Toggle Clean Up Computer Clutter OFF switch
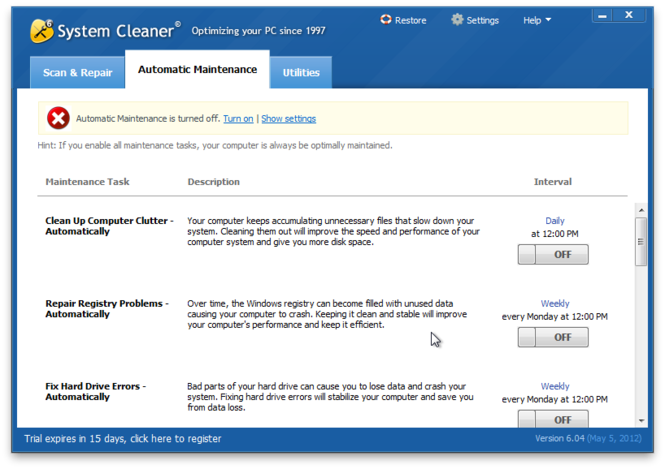The height and width of the screenshot is (469, 665). tap(553, 254)
